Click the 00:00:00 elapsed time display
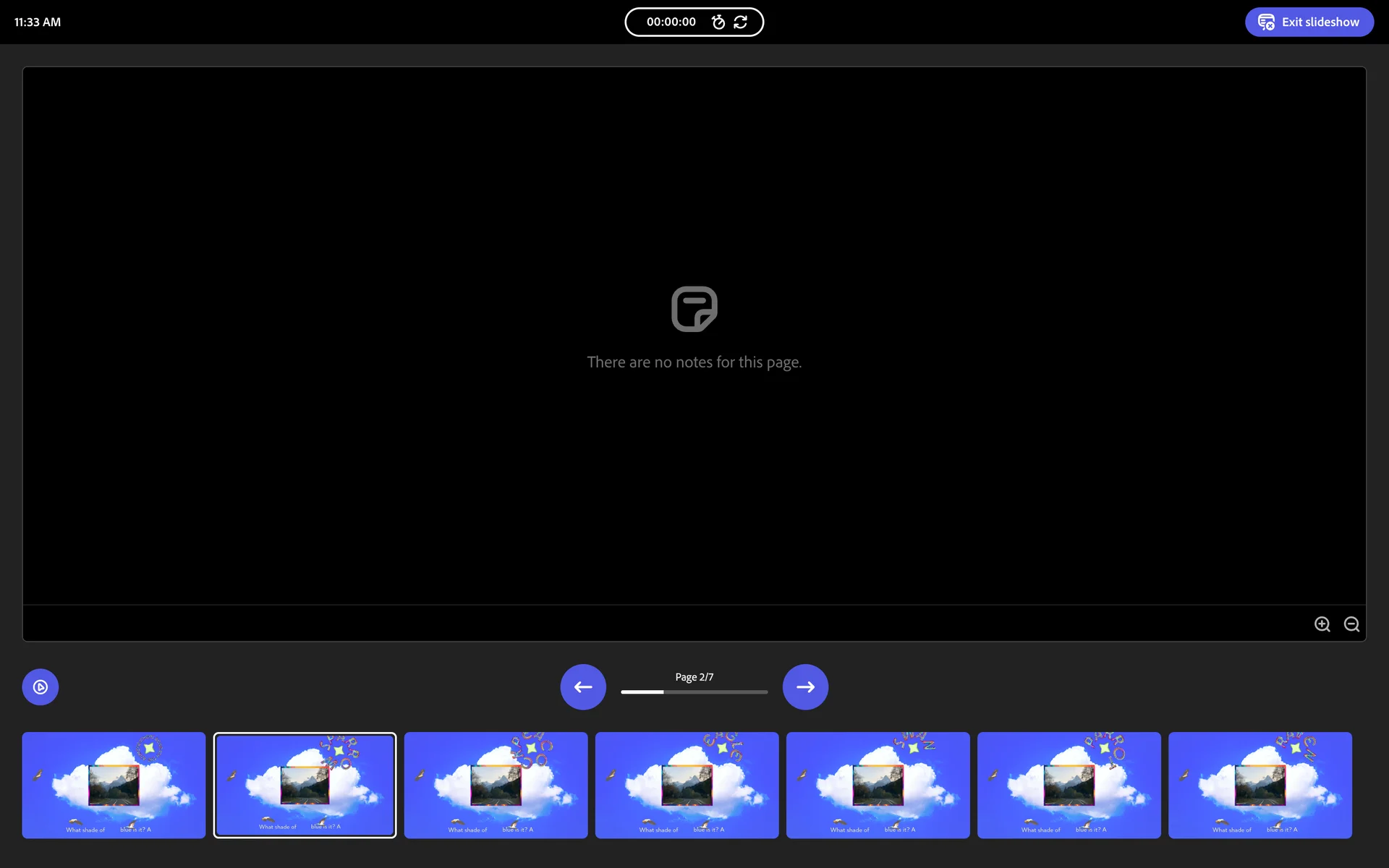The height and width of the screenshot is (868, 1389). [x=671, y=22]
